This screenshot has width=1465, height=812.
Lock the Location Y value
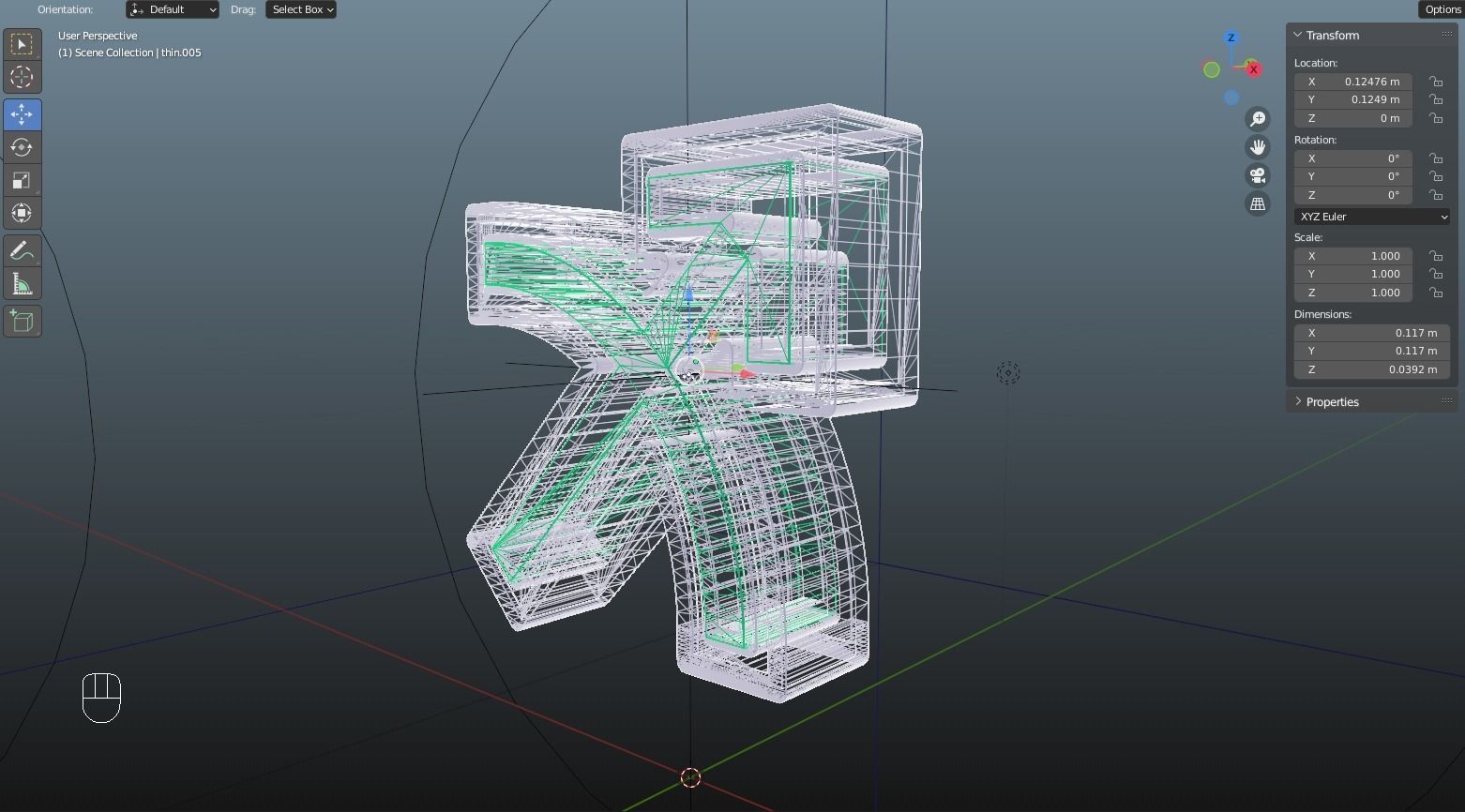(1436, 99)
